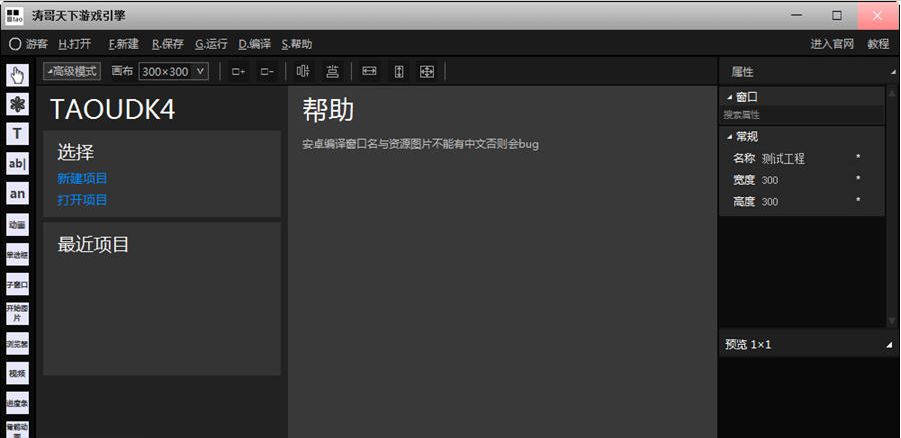Image resolution: width=901 pixels, height=438 pixels.
Task: Open the 画布 300×300 size dropdown
Action: [174, 71]
